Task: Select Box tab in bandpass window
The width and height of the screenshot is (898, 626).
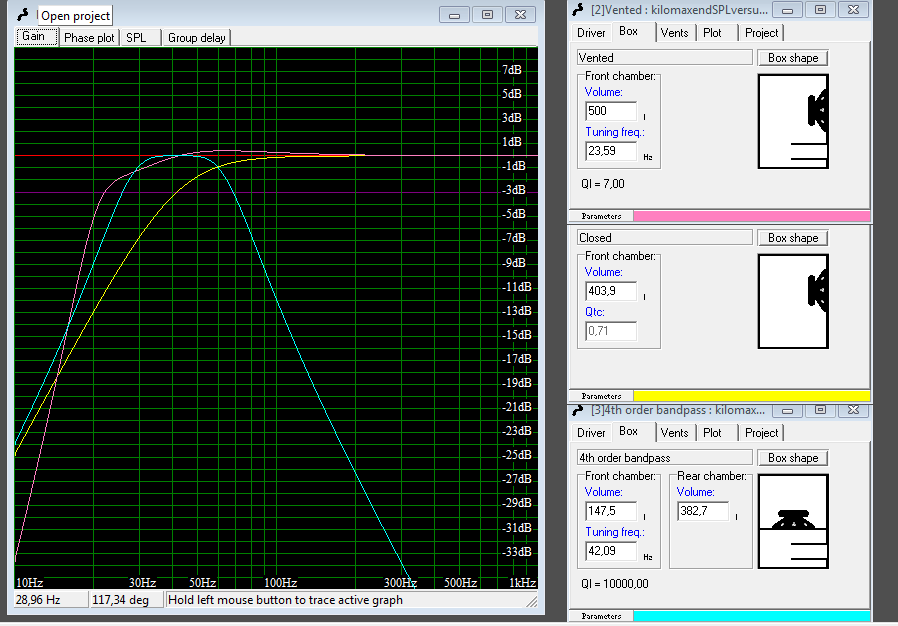Action: click(x=628, y=431)
